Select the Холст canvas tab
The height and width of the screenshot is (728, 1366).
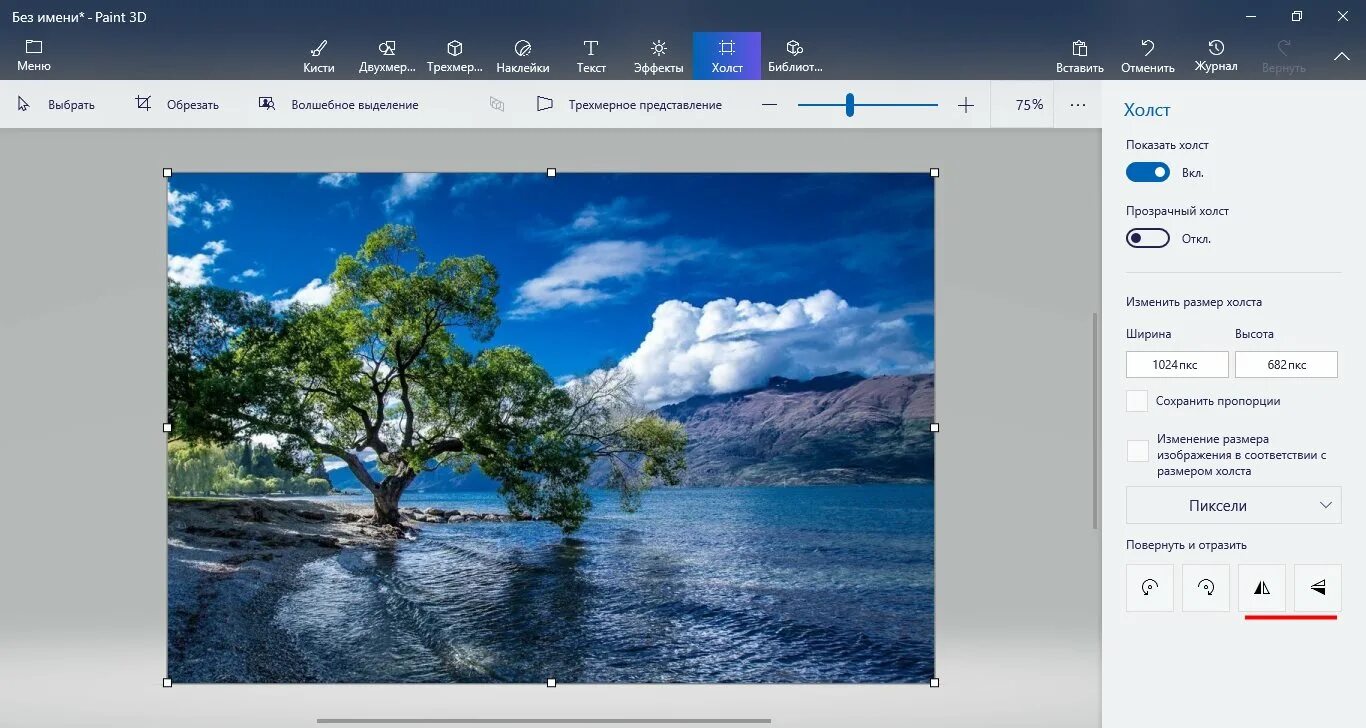pos(727,56)
